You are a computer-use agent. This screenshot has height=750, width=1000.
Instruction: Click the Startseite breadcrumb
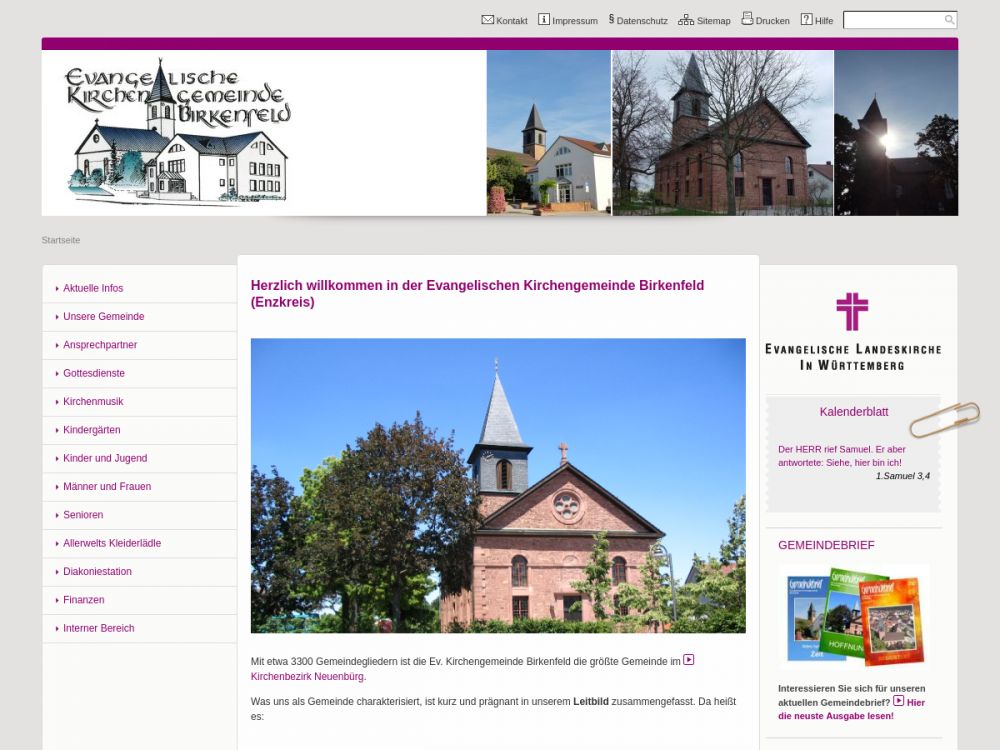pos(61,240)
